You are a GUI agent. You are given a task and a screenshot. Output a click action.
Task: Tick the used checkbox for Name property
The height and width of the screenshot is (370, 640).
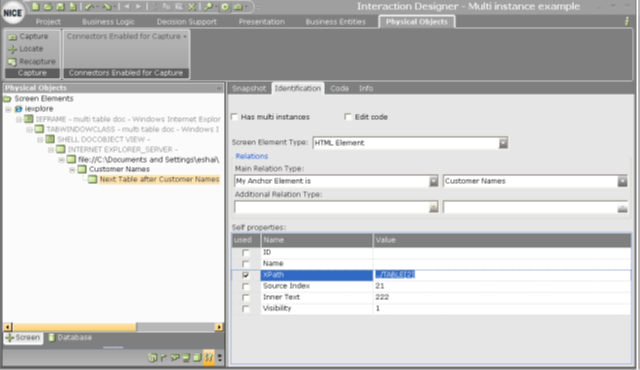tap(245, 264)
